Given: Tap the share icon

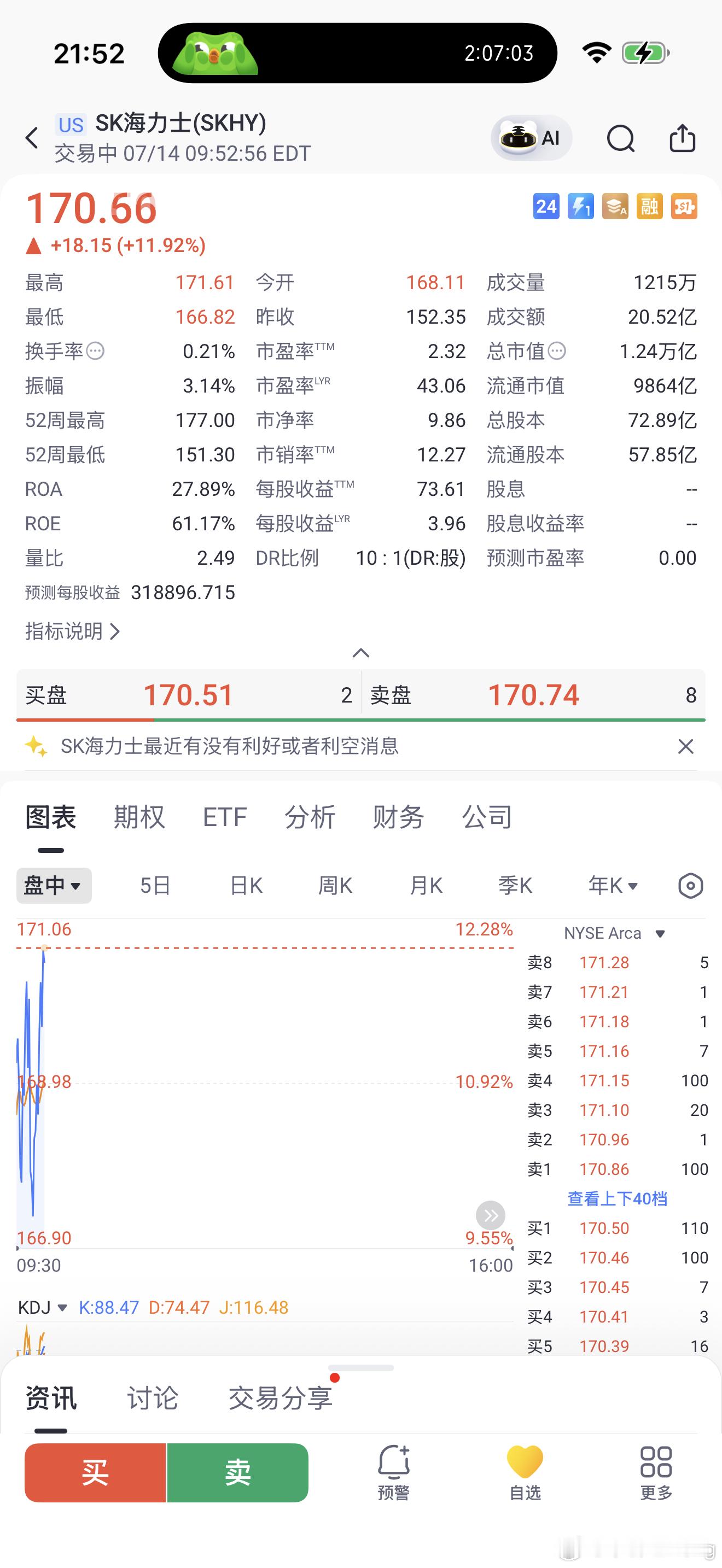Looking at the screenshot, I should (x=683, y=138).
